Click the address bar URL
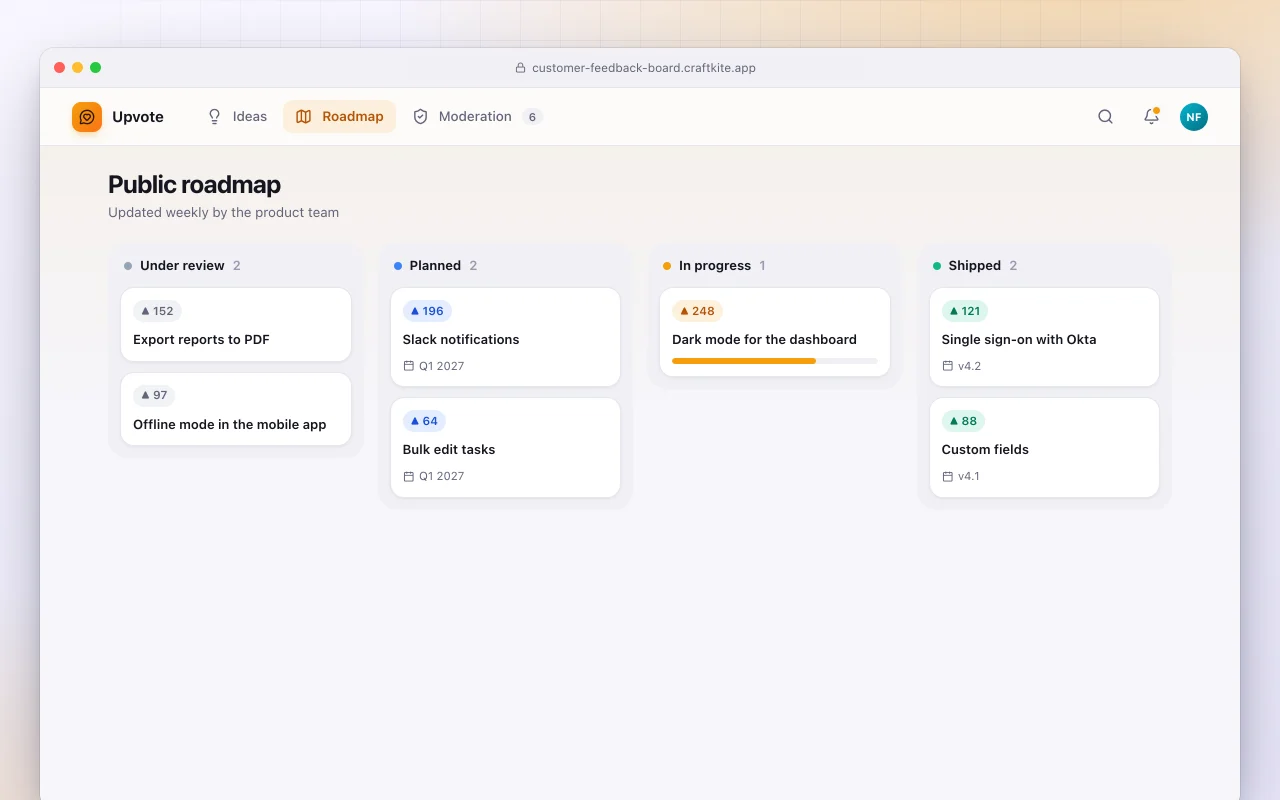 coord(644,68)
